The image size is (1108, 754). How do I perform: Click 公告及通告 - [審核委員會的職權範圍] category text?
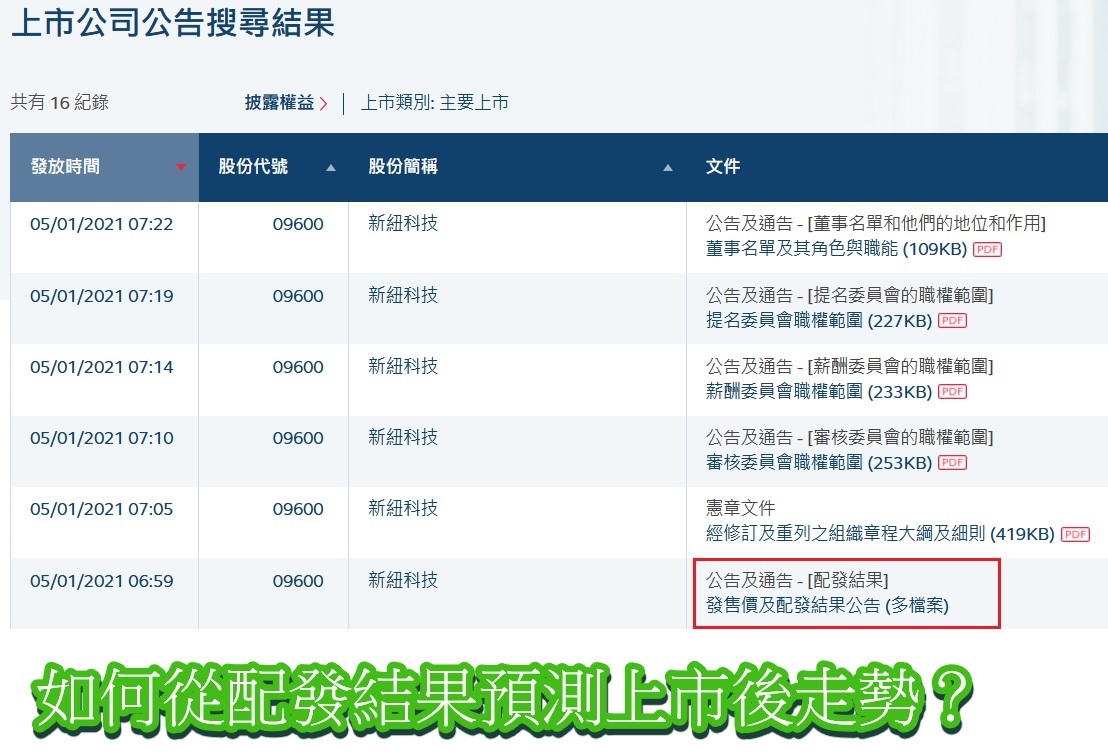[850, 437]
